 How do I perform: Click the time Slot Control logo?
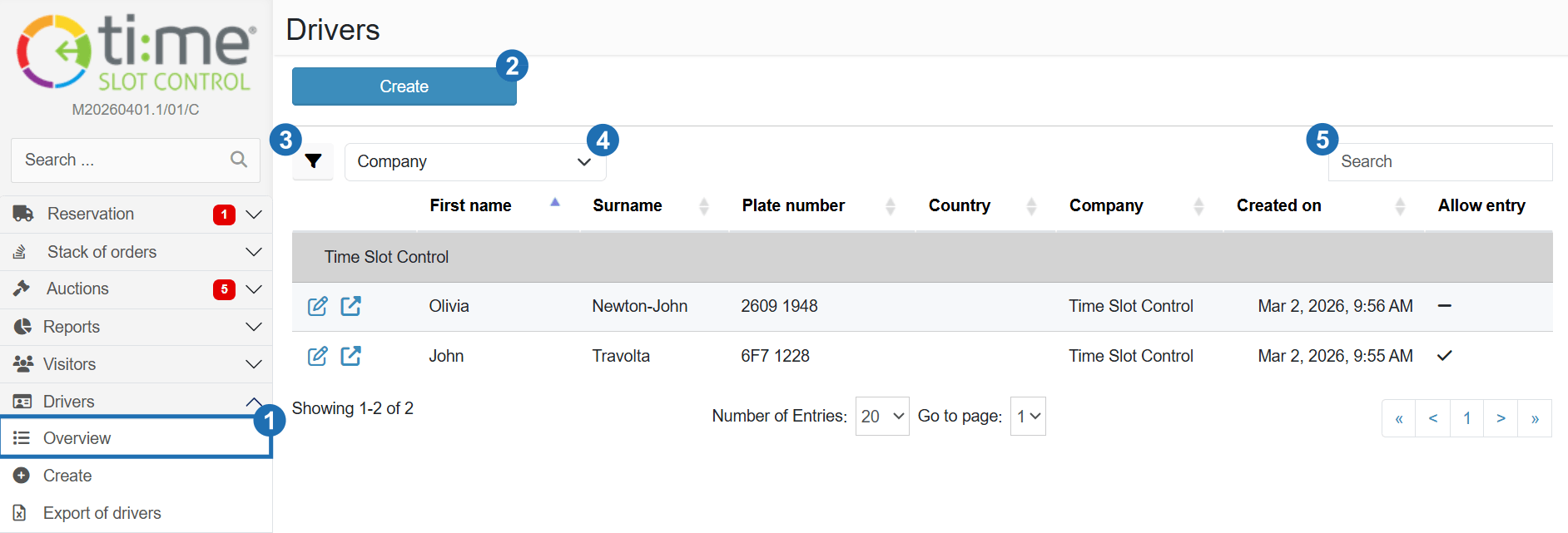click(x=136, y=53)
